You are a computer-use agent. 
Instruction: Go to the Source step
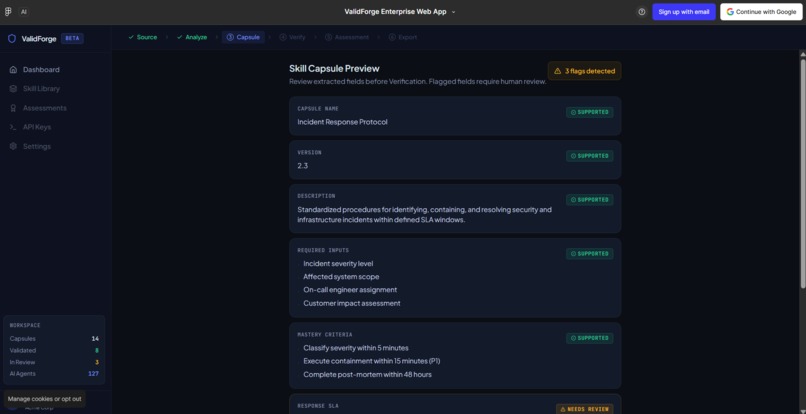(x=142, y=37)
